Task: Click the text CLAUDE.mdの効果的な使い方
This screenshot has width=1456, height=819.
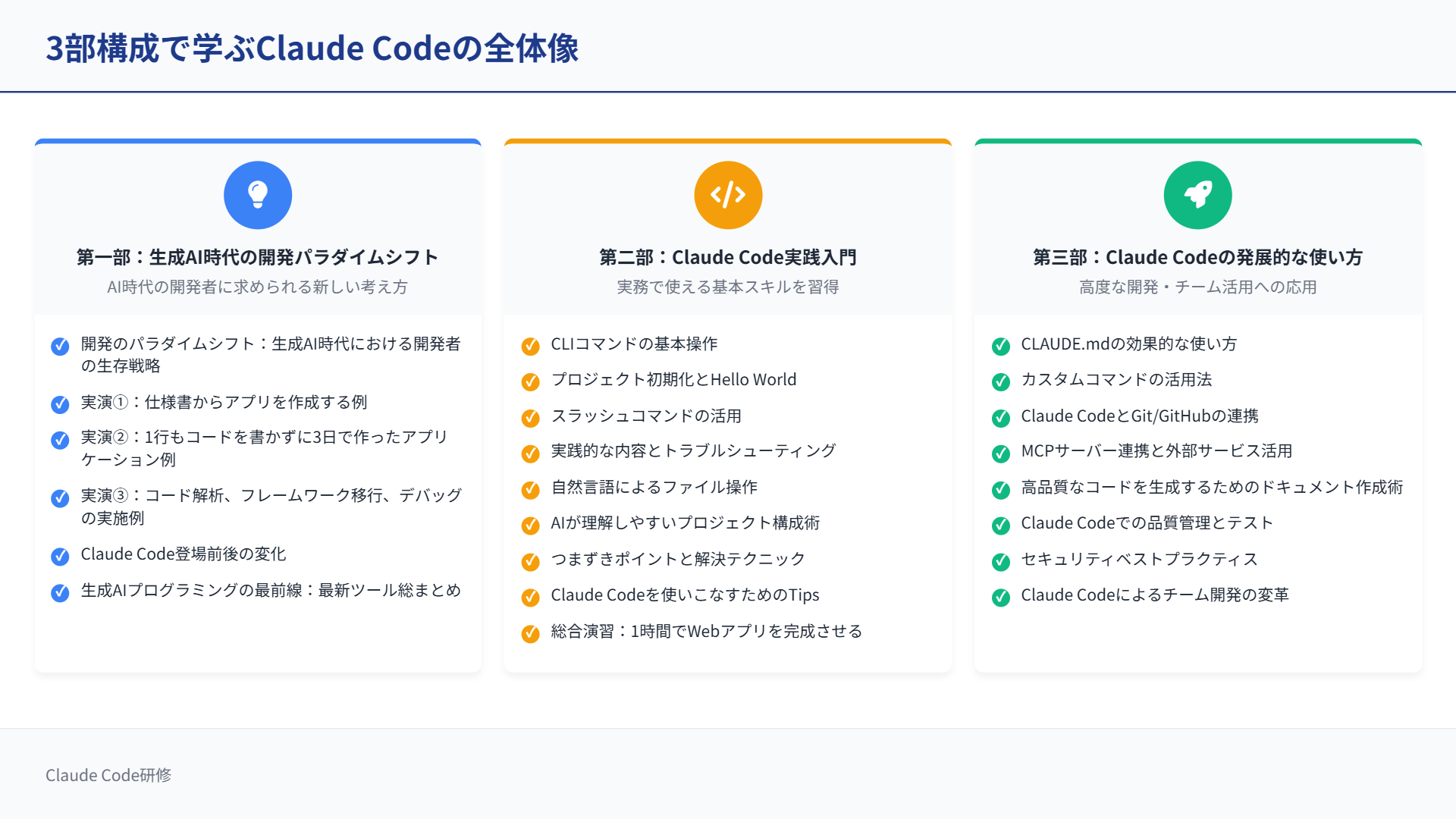Action: (1129, 344)
